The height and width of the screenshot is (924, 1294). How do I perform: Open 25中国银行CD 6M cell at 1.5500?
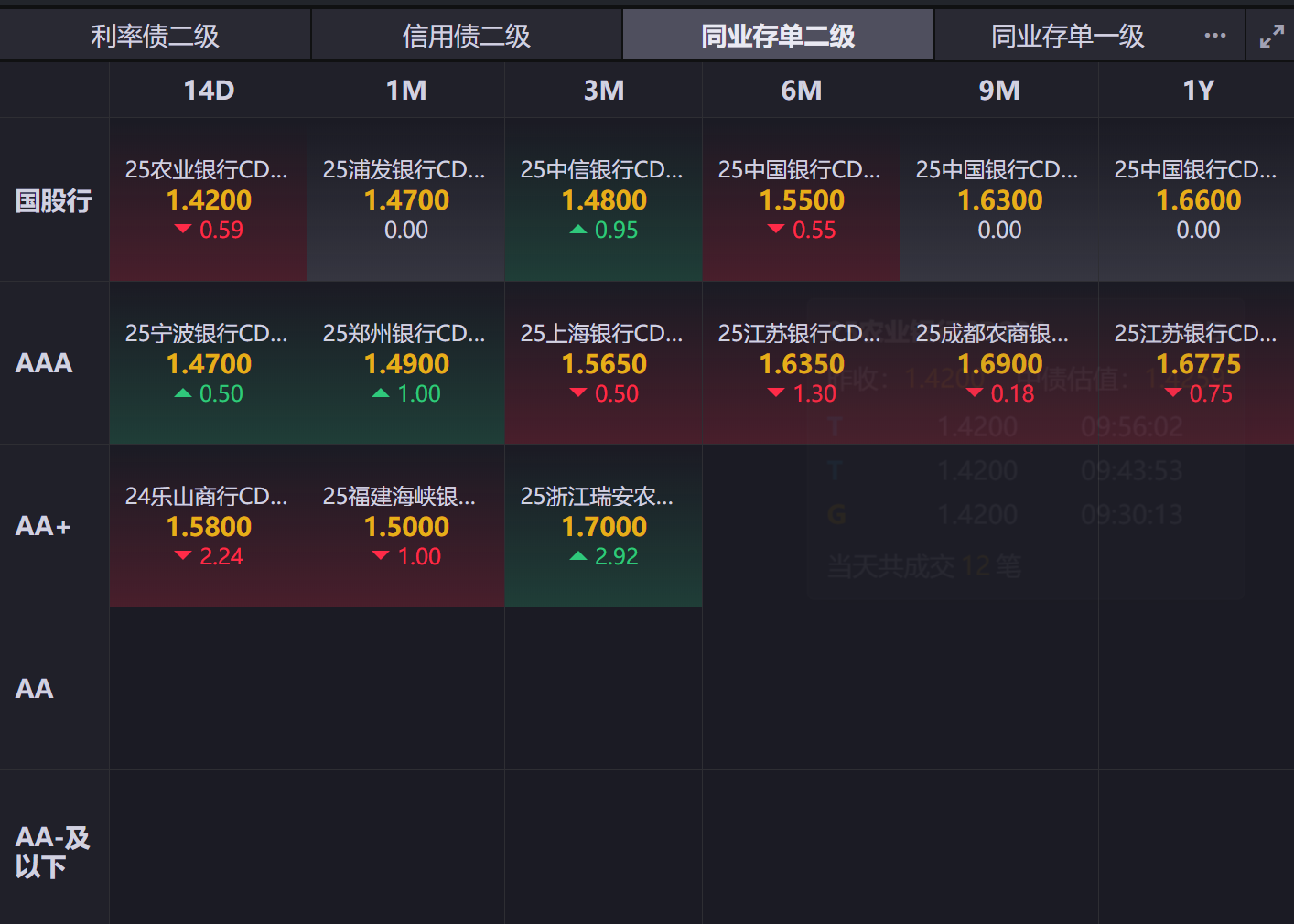coord(802,200)
